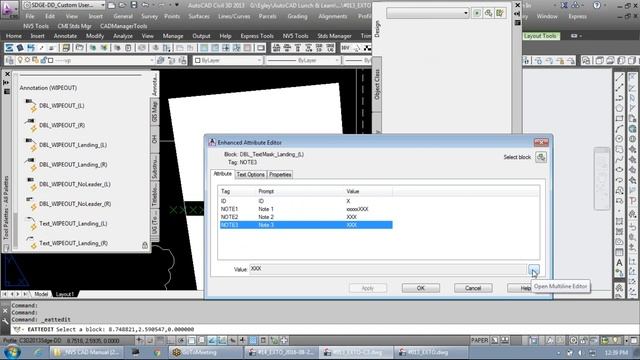Close the tool palettes panel with X
Viewport: 640px width, 360px height.
pos(7,74)
